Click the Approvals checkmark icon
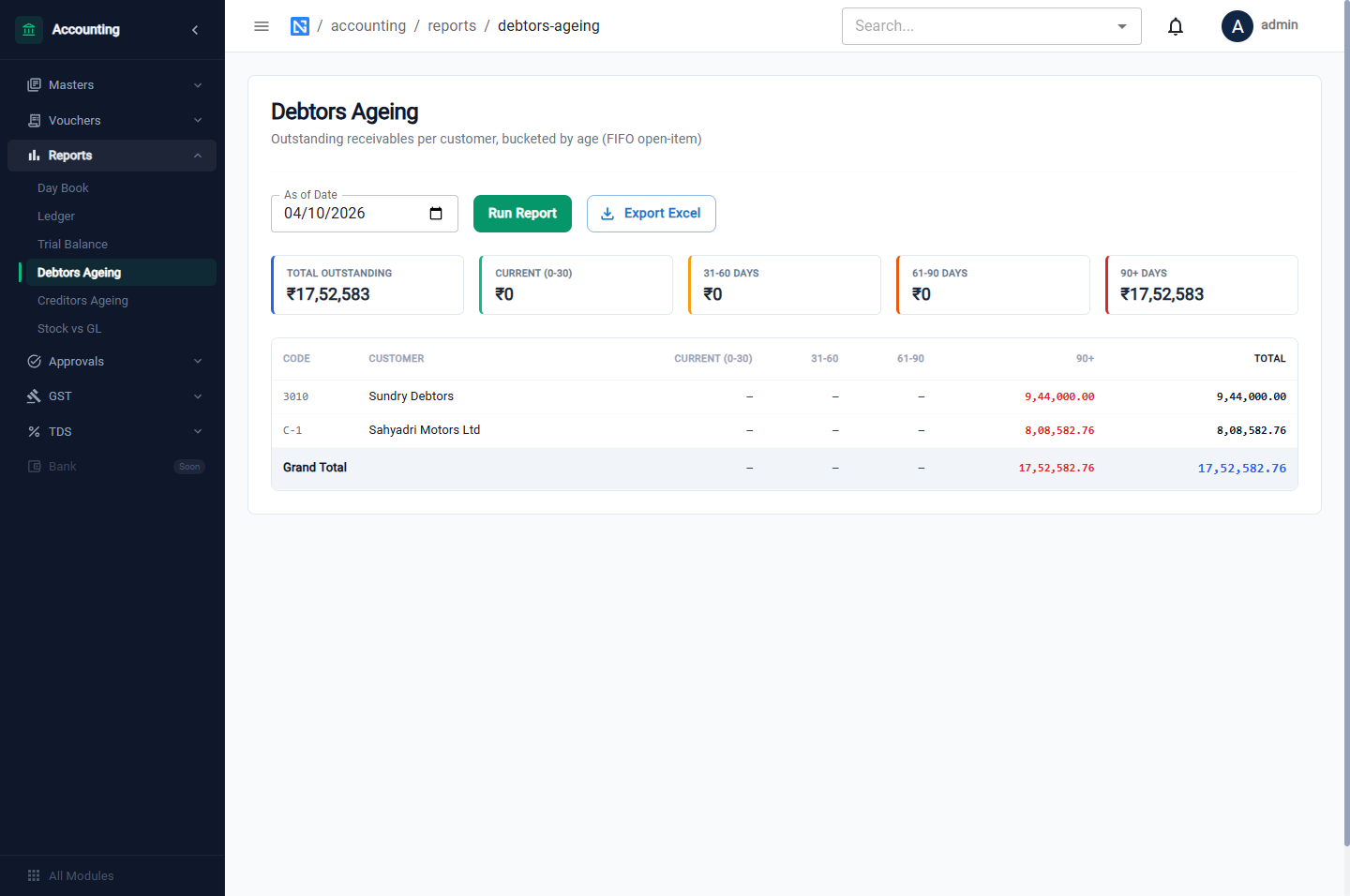 click(34, 362)
